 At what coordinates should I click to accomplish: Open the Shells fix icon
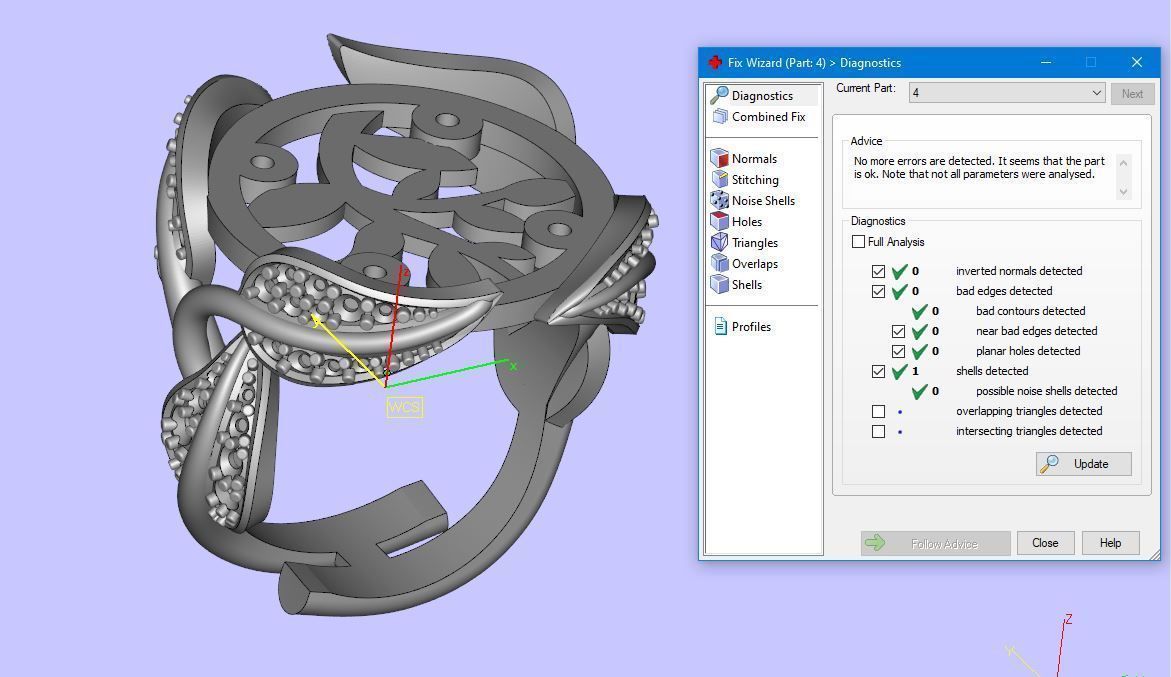click(x=719, y=284)
